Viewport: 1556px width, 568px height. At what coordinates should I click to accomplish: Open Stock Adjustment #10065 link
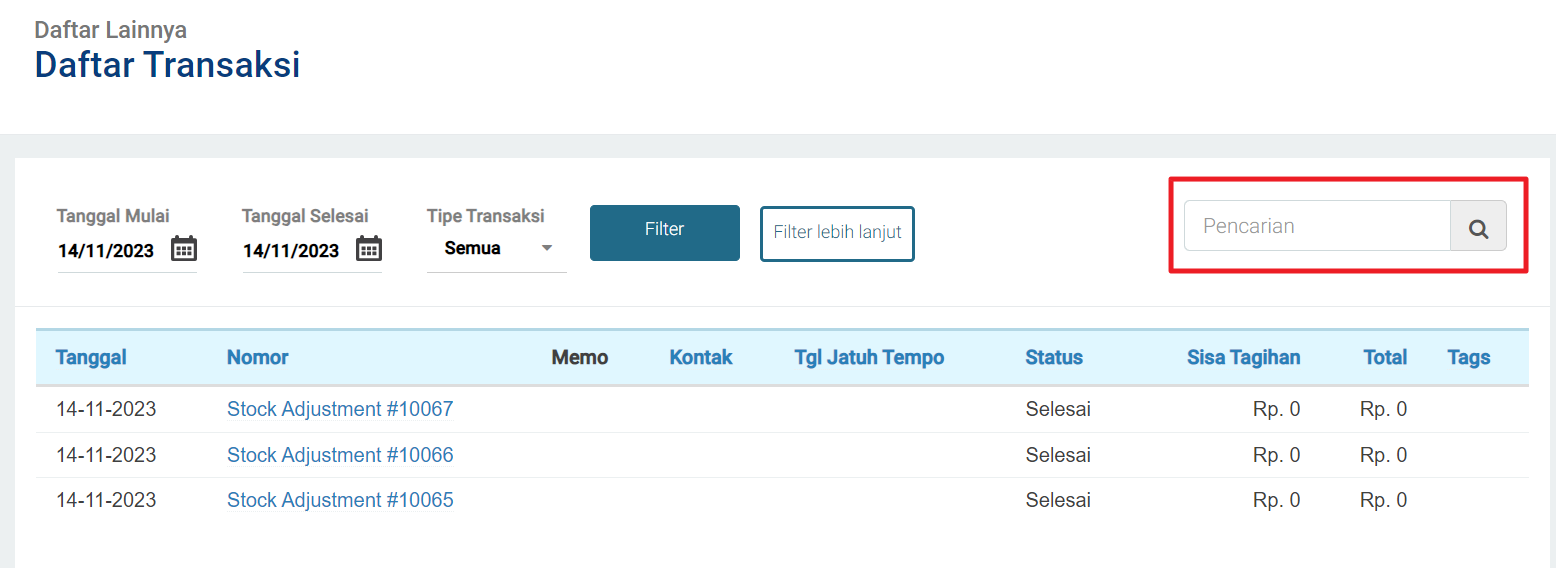coord(340,500)
